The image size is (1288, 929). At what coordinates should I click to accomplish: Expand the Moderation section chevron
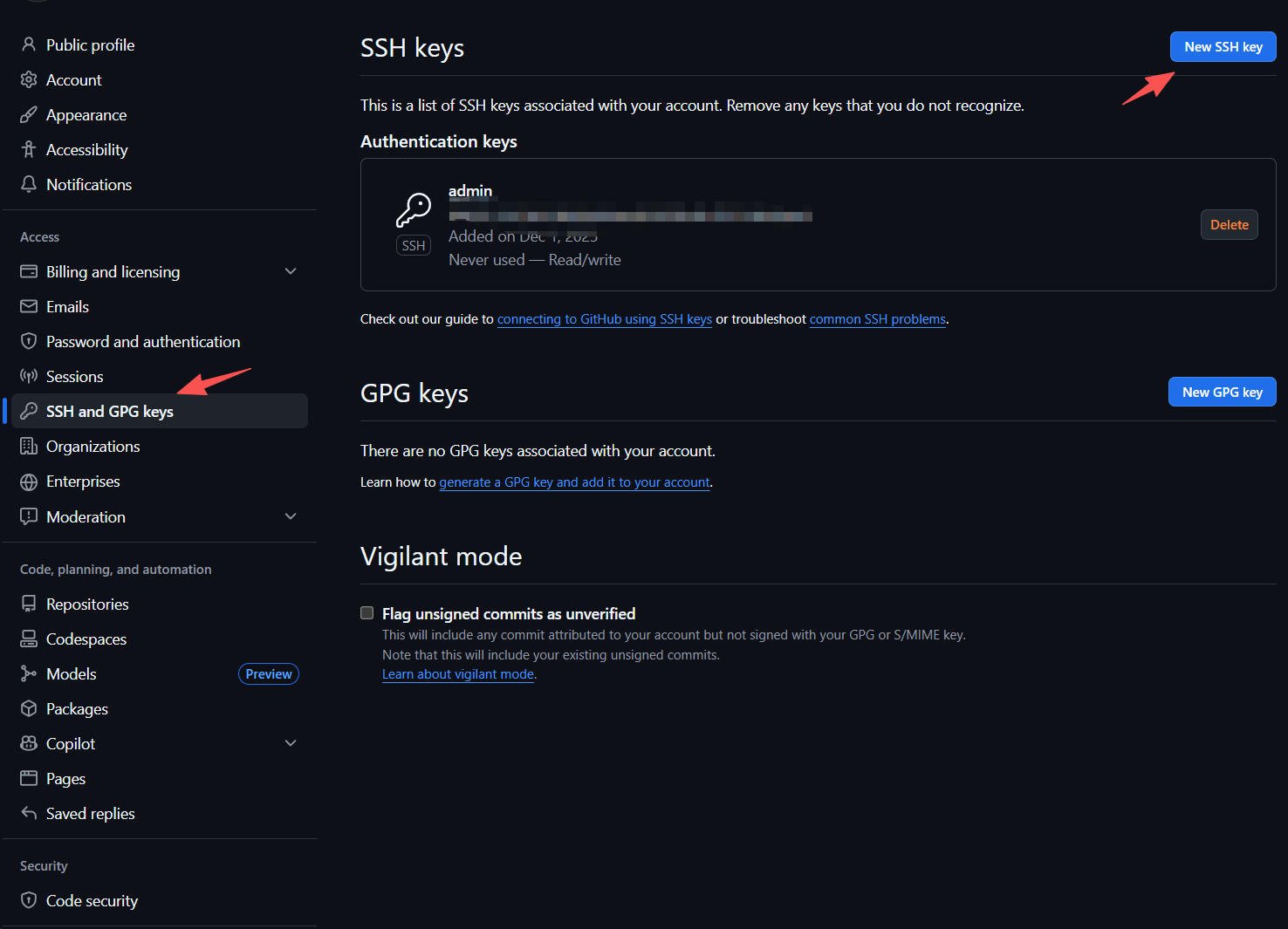[x=291, y=516]
